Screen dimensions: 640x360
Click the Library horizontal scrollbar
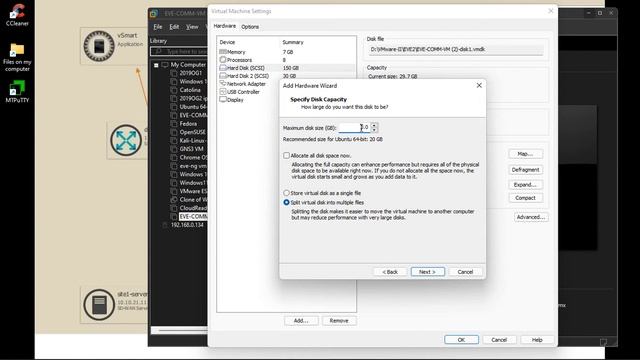[x=180, y=330]
